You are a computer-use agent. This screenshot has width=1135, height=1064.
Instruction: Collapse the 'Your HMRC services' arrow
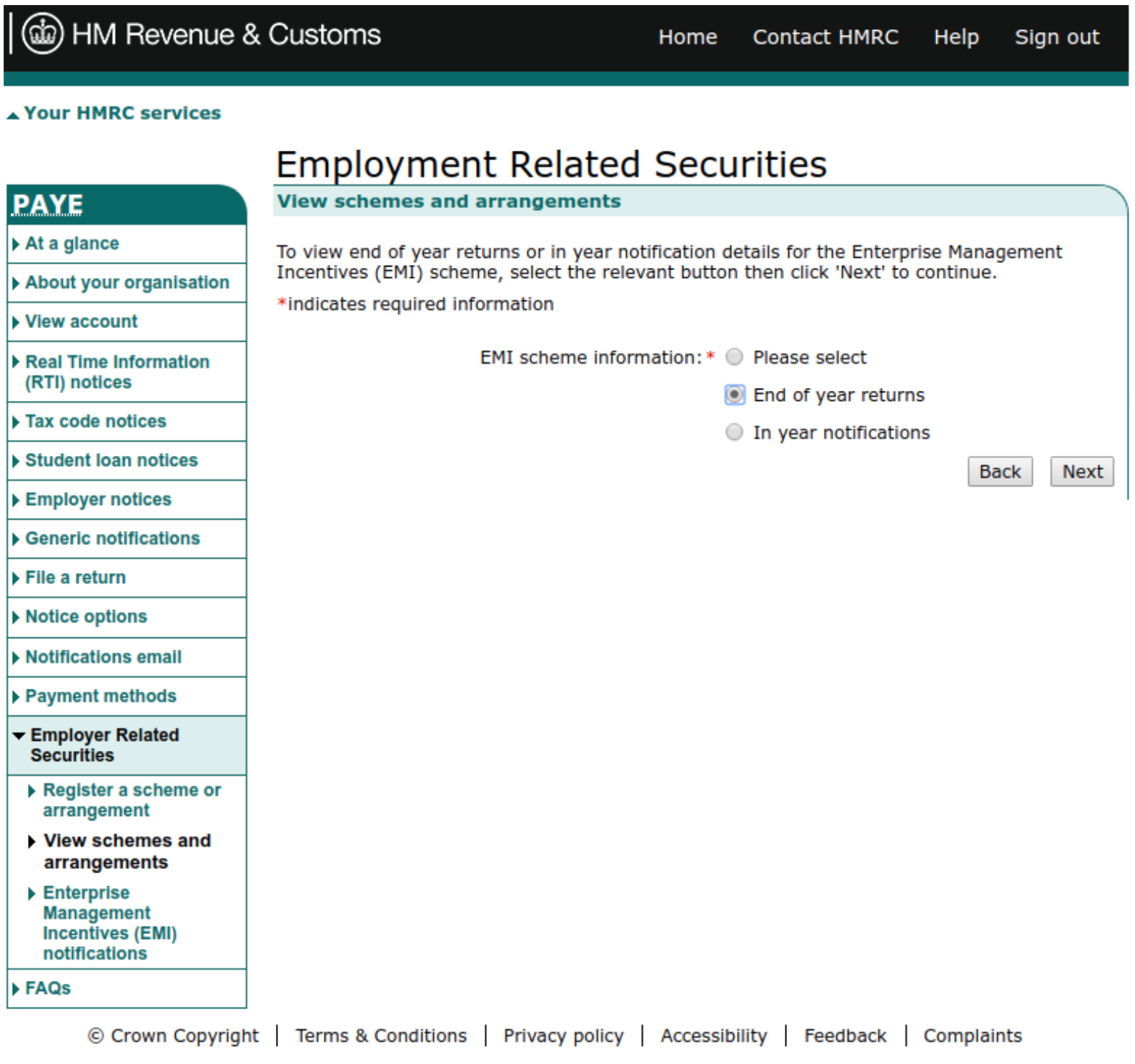tap(13, 115)
